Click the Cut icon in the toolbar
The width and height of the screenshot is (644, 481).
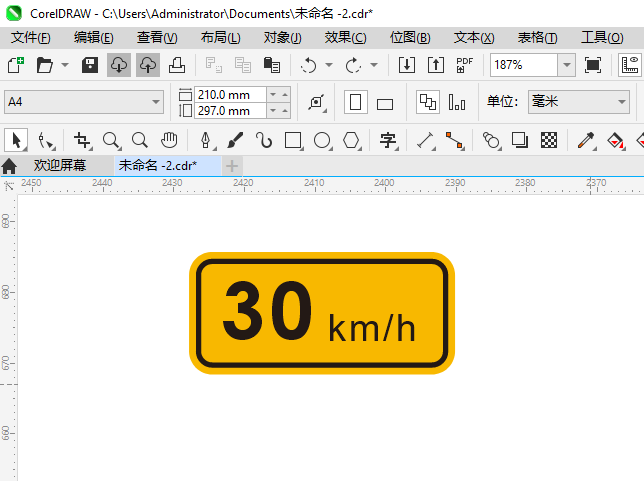[x=214, y=65]
